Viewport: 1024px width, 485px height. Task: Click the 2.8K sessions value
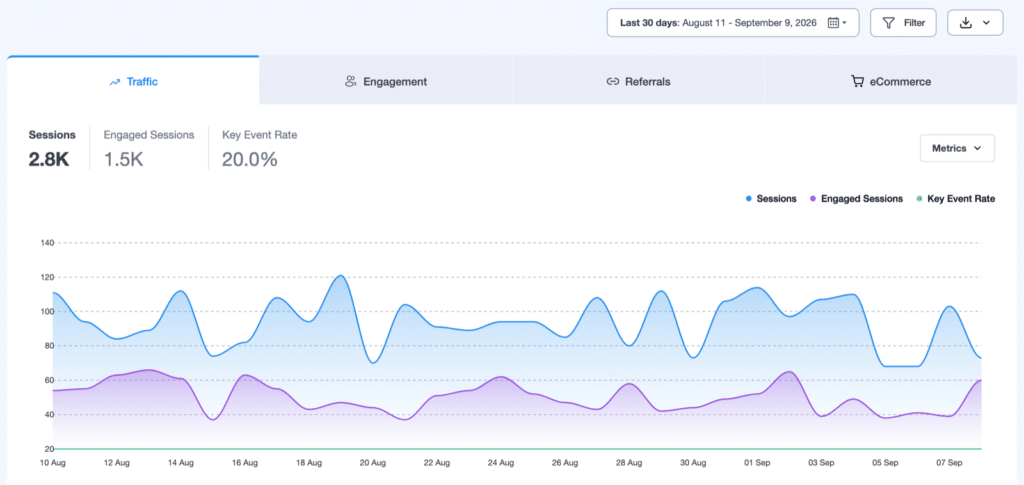[49, 159]
